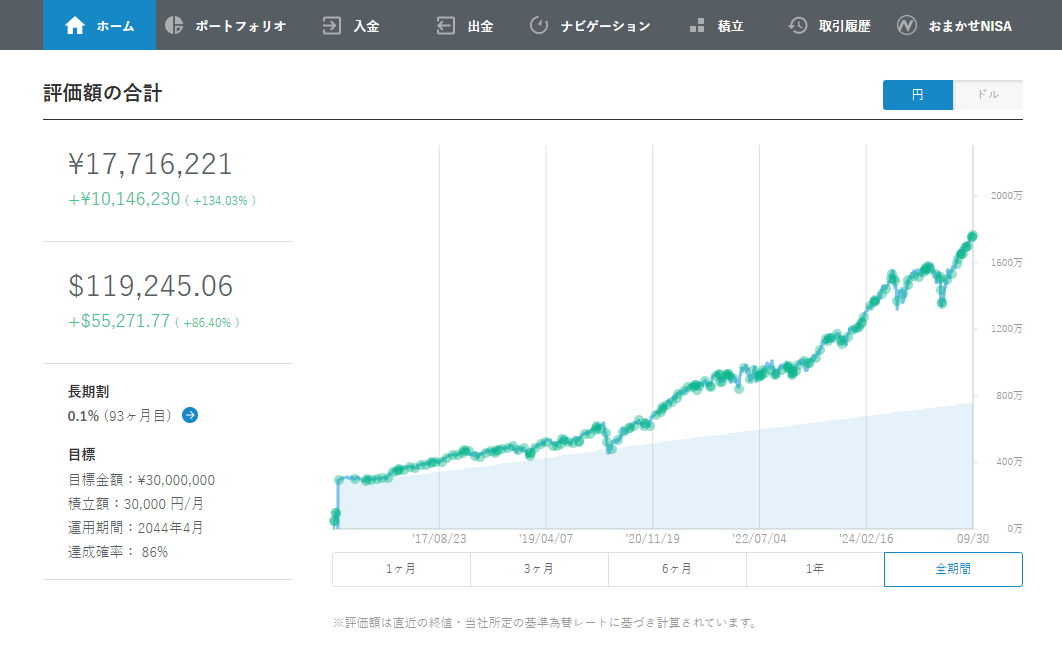Click the 6ヶ月 period button
The image size is (1062, 650).
click(x=677, y=568)
